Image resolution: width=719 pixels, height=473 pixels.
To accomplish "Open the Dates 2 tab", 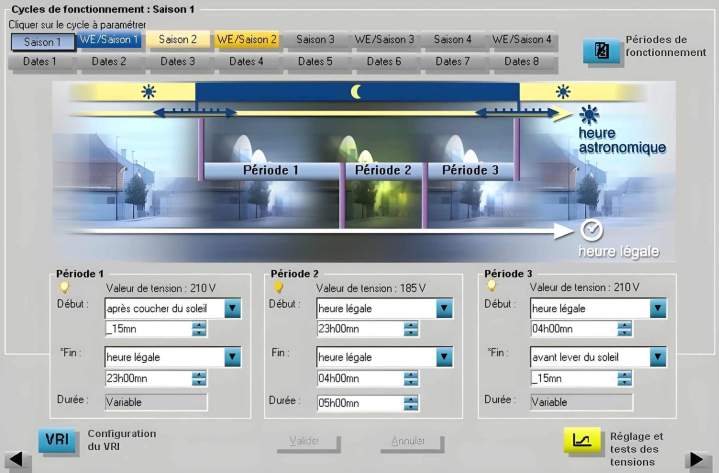I will 109,61.
